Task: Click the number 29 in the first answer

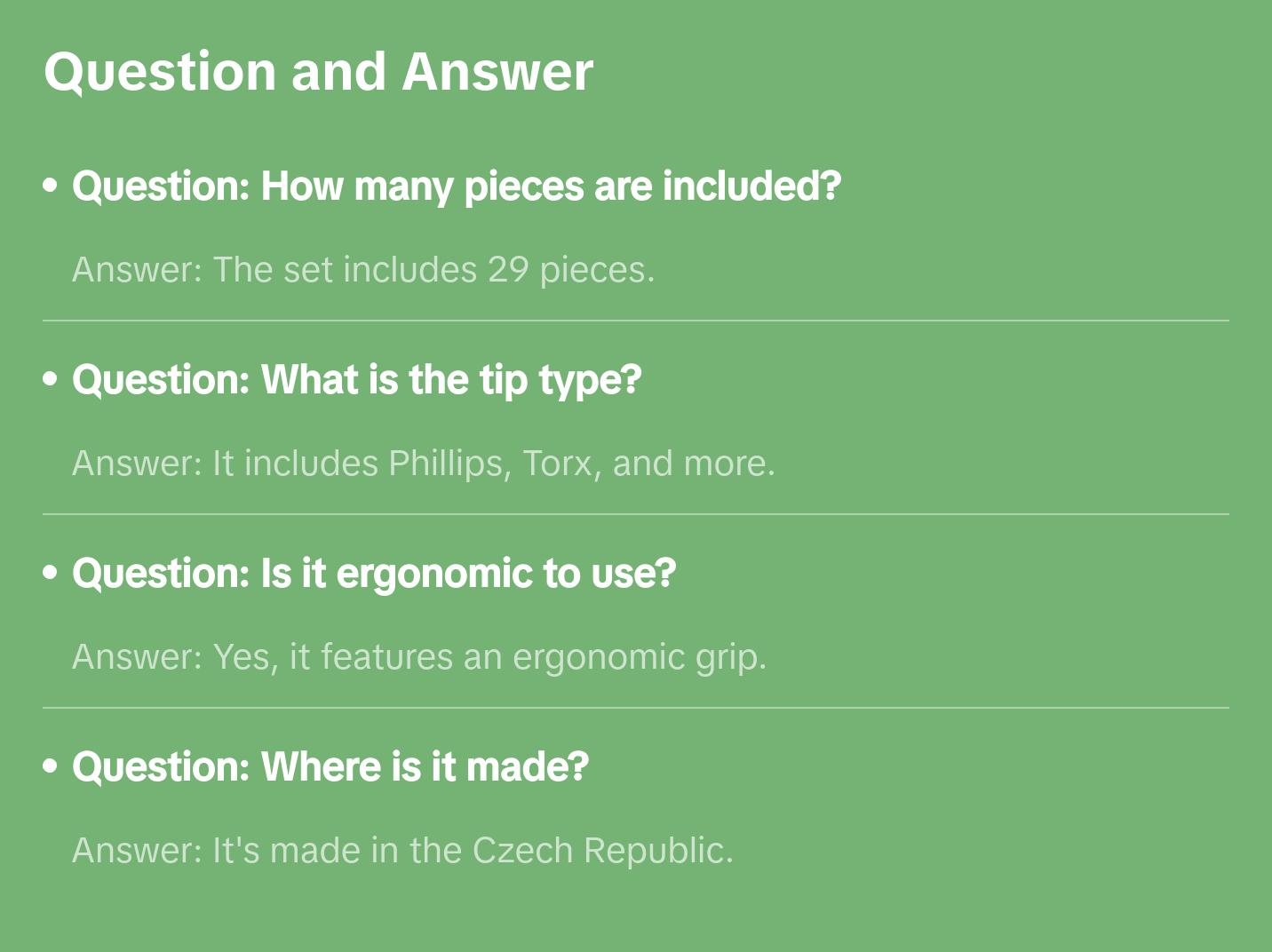Action: coord(508,270)
